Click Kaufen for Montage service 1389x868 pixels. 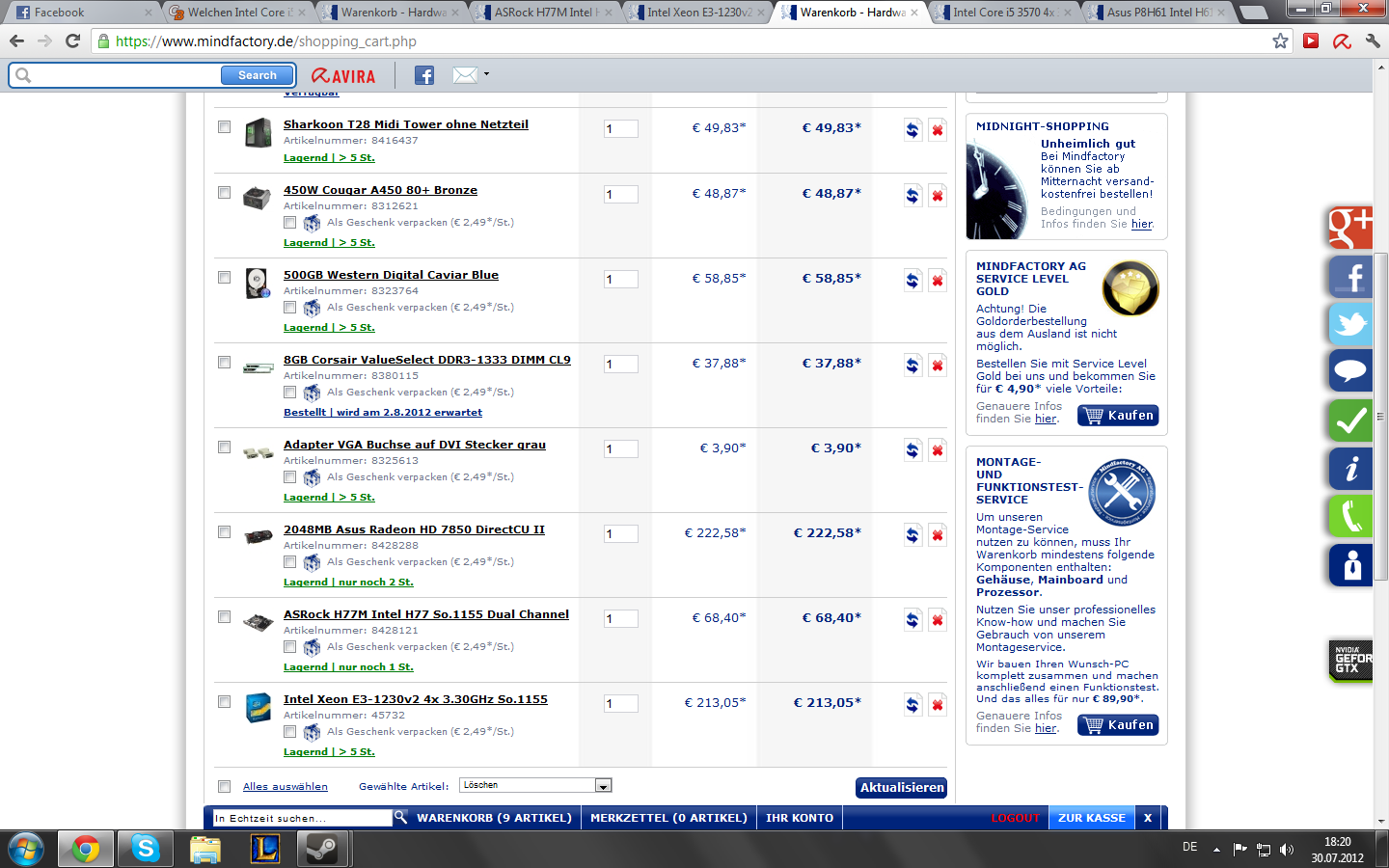click(1118, 725)
